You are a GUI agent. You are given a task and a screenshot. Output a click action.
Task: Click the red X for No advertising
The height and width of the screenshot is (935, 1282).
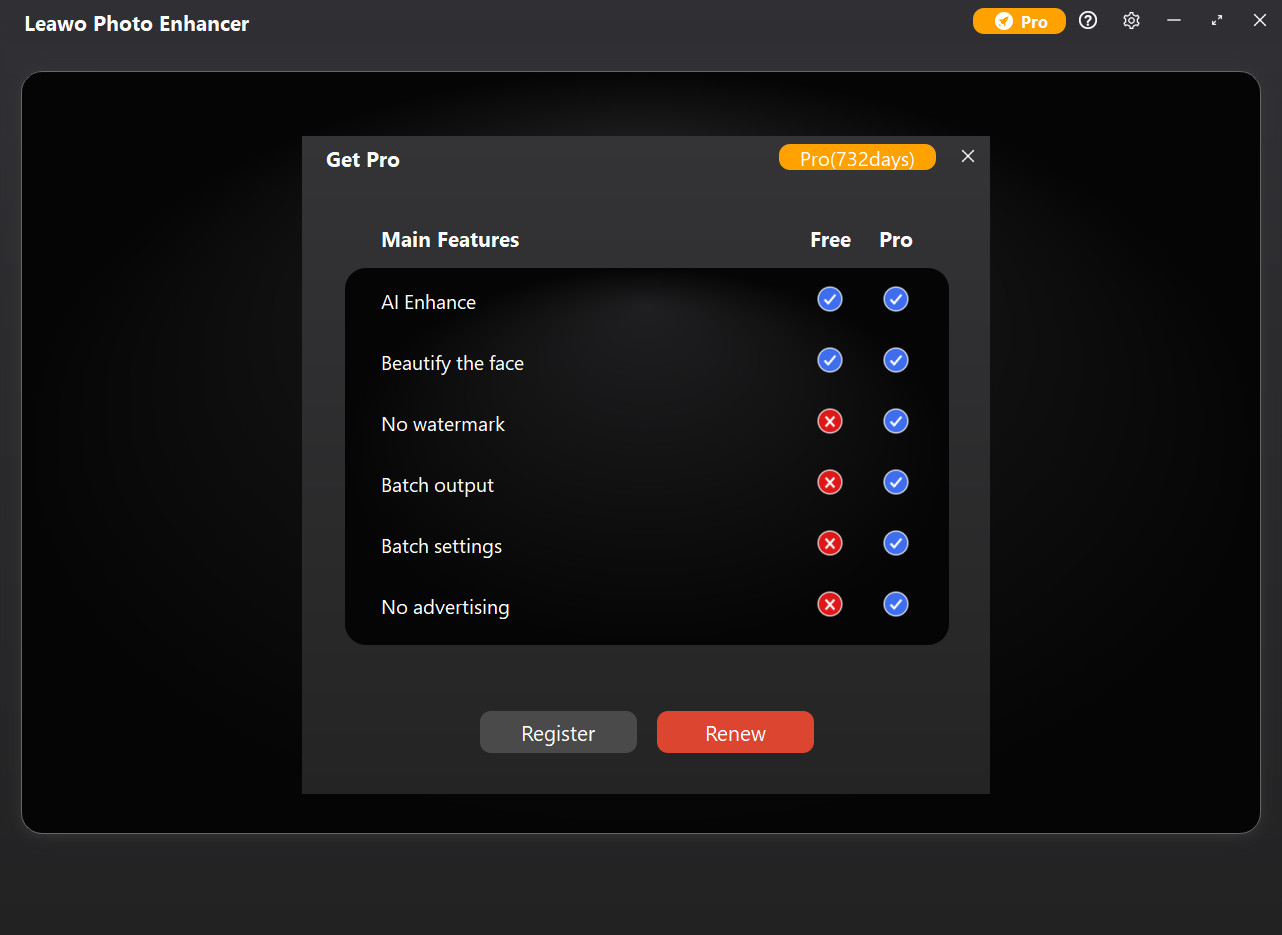[x=830, y=604]
